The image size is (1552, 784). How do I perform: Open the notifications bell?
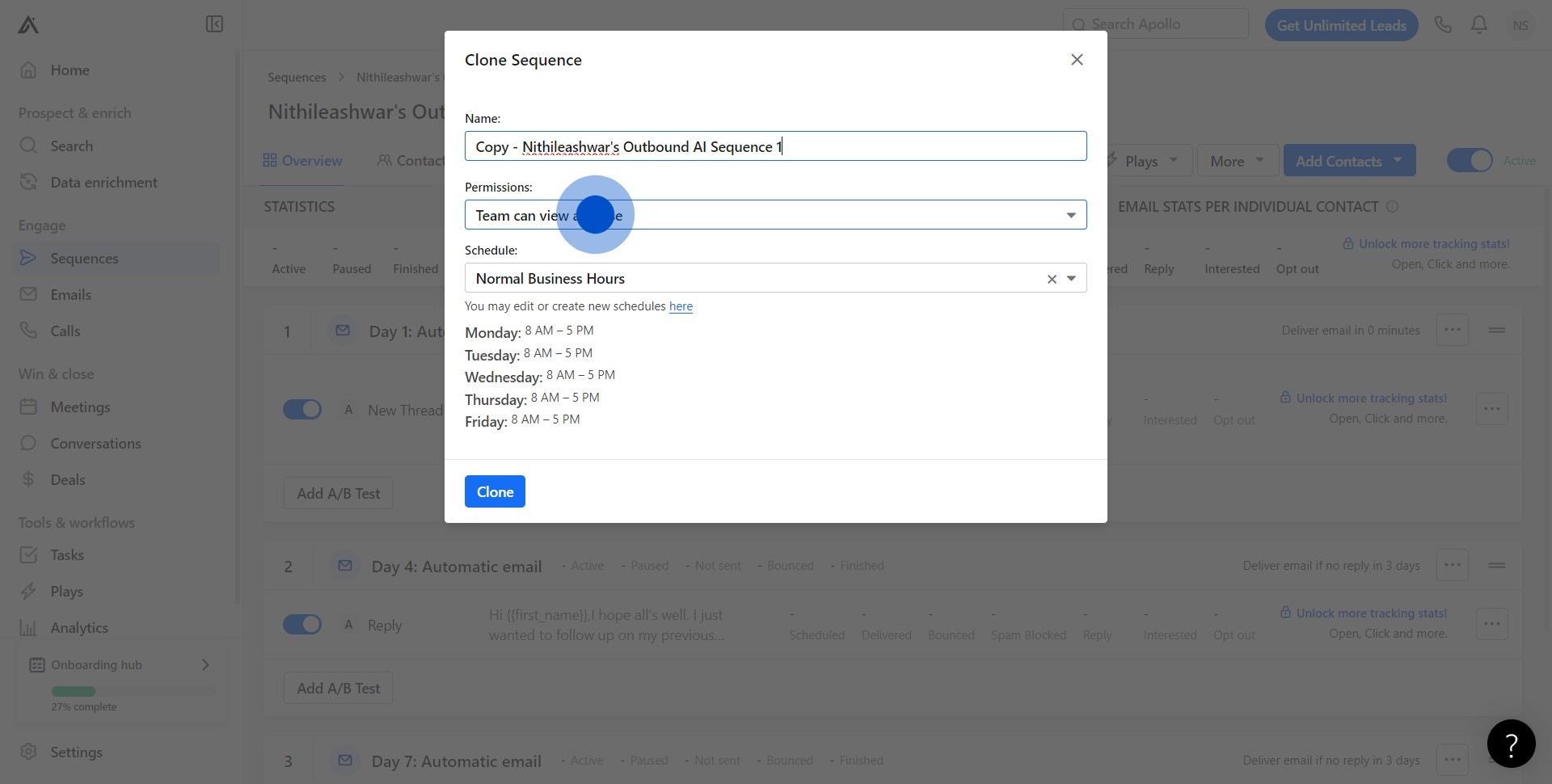[1479, 25]
